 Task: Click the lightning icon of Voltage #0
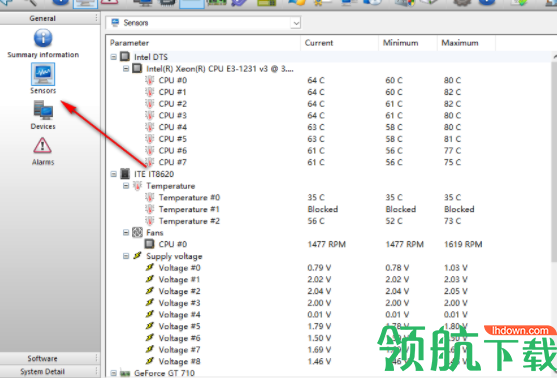(150, 268)
